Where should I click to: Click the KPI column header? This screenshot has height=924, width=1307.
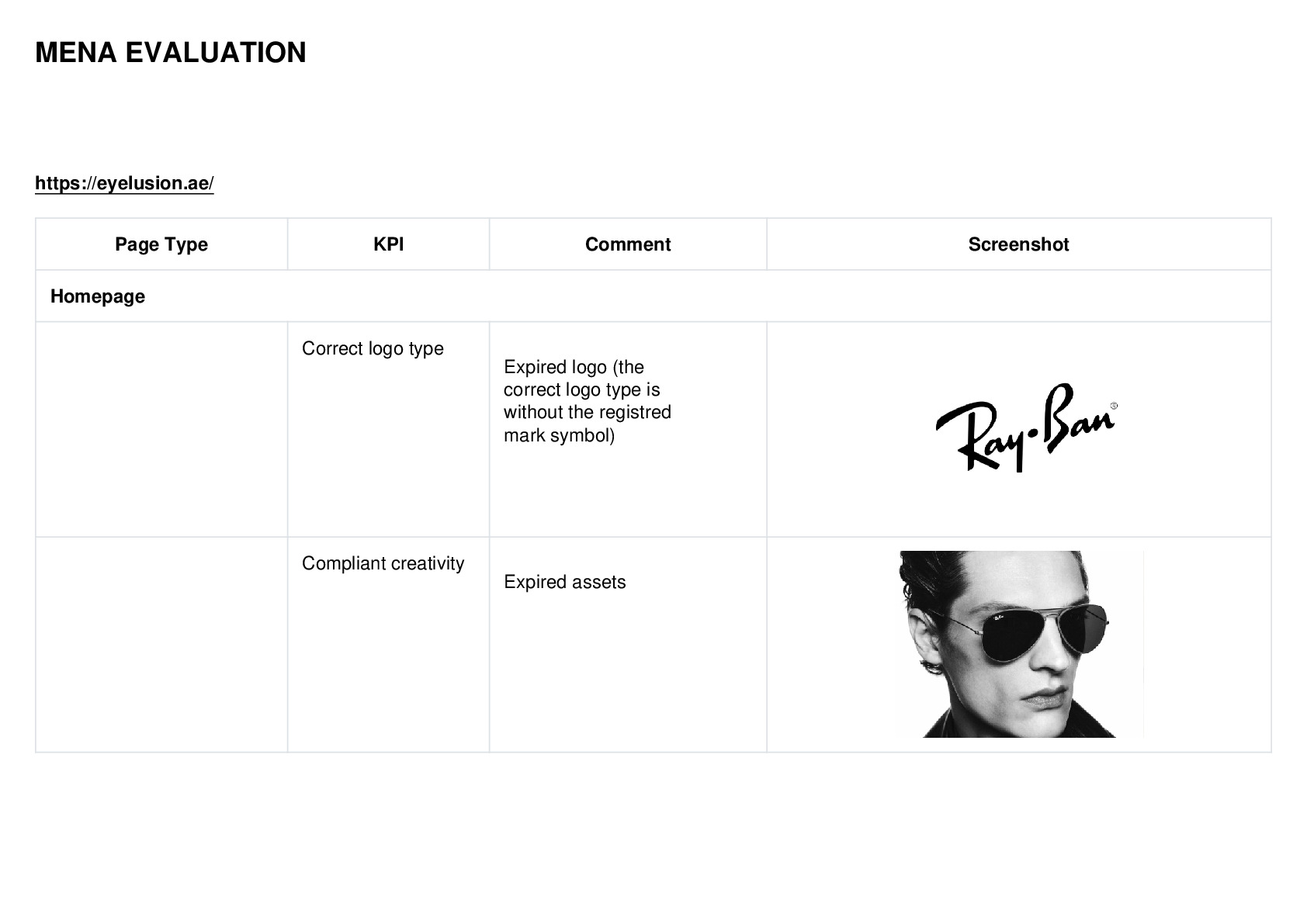[x=388, y=244]
